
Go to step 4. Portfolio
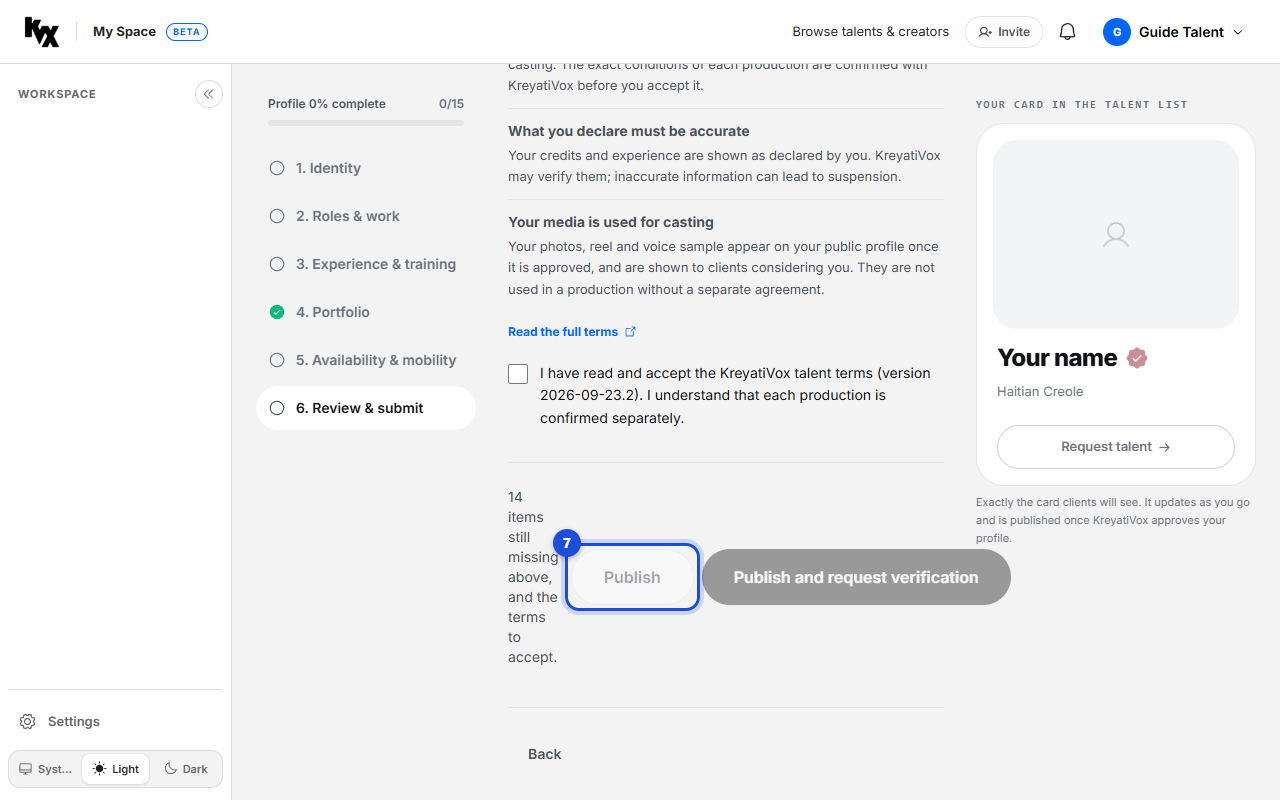(x=366, y=312)
